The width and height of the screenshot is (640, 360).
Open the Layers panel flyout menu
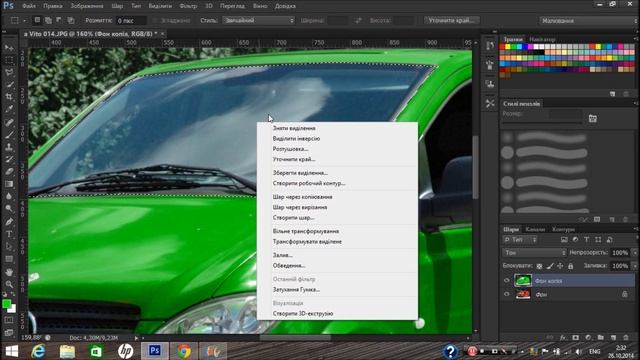[635, 229]
